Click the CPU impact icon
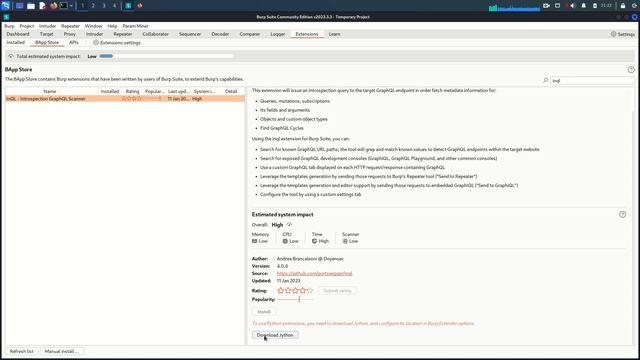Image resolution: width=640 pixels, height=360 pixels. (285, 241)
